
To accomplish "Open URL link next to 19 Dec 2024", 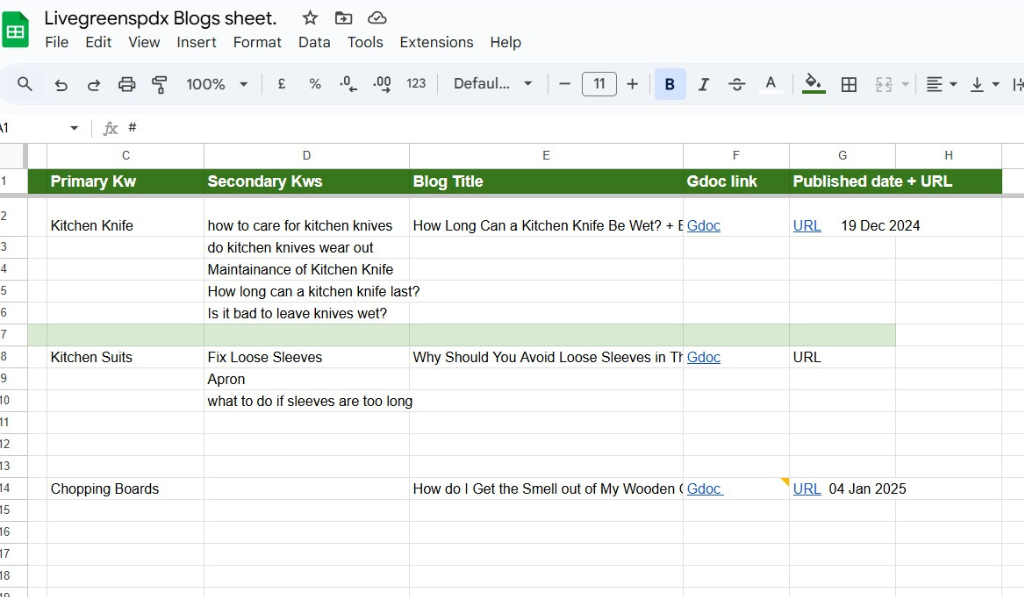I will (x=807, y=226).
